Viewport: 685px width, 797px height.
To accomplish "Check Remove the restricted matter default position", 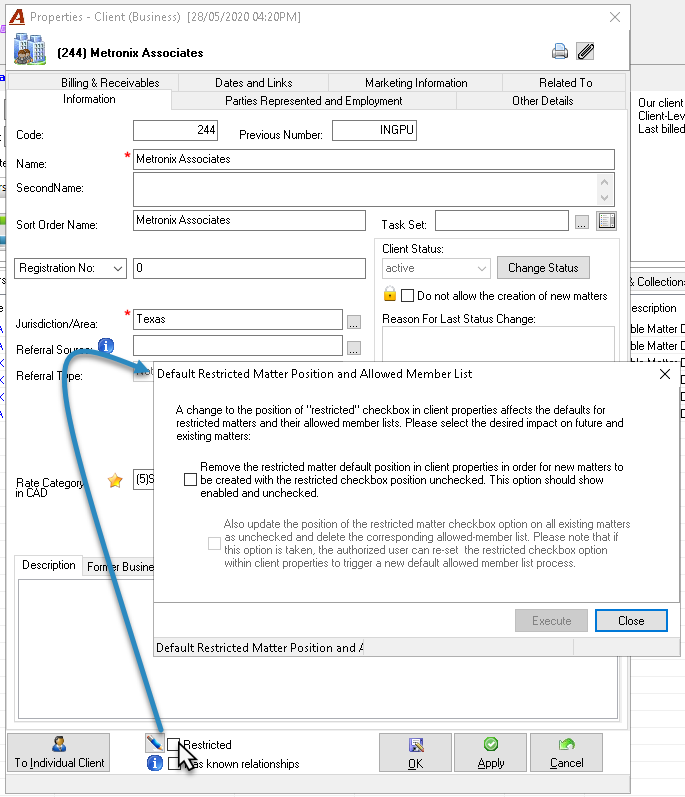I will [x=190, y=479].
